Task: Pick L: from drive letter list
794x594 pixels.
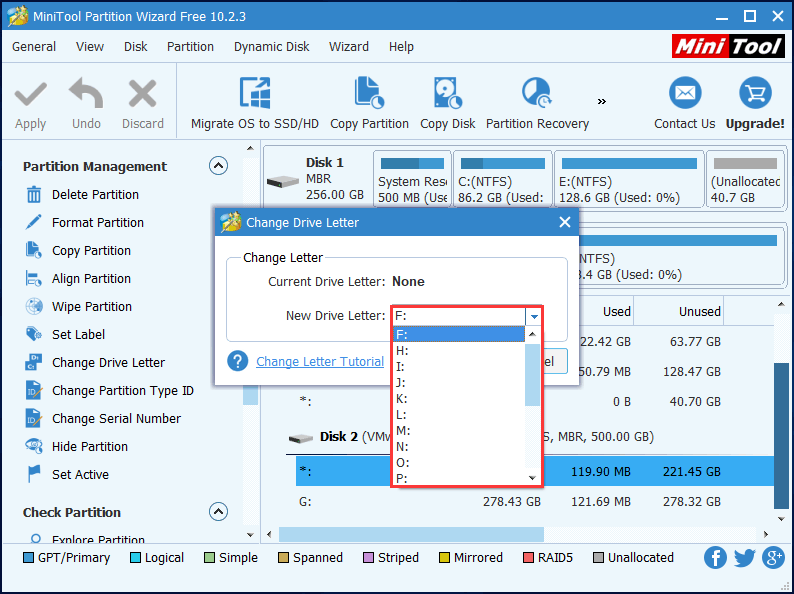Action: point(459,415)
